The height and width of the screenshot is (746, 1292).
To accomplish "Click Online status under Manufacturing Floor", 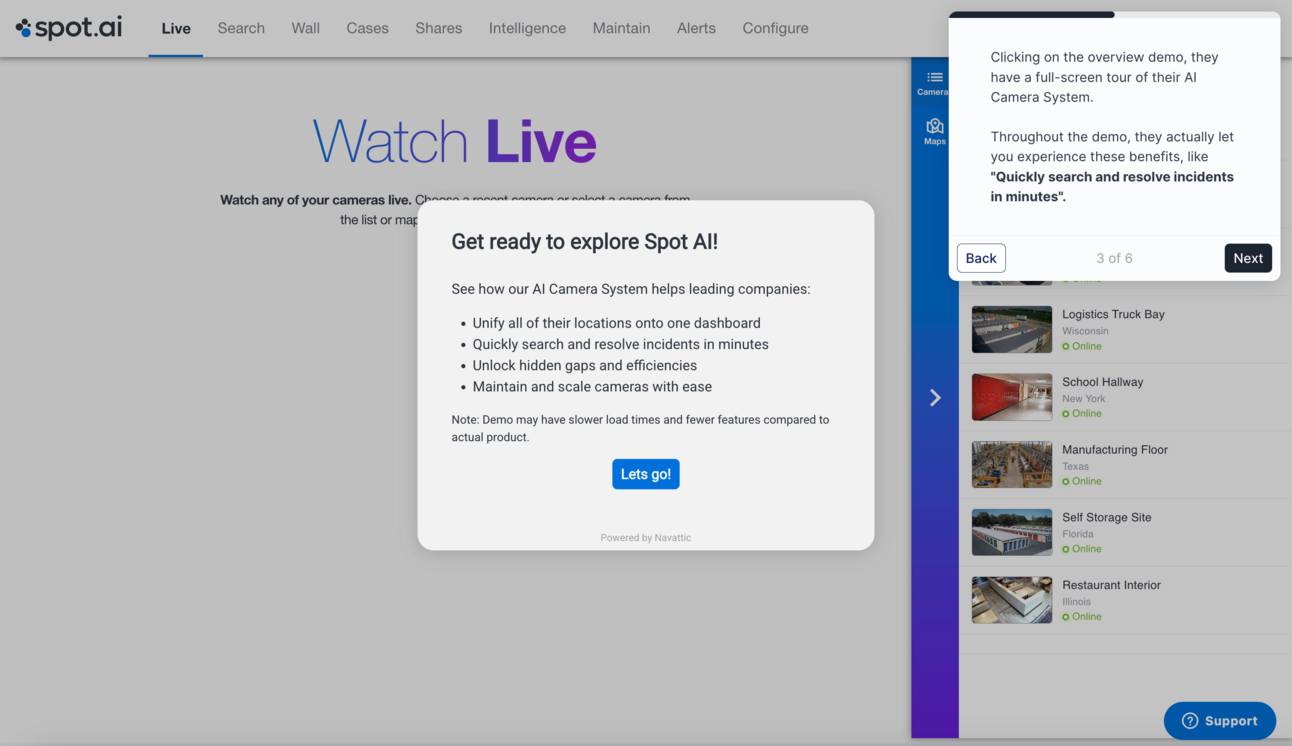I will (1082, 481).
